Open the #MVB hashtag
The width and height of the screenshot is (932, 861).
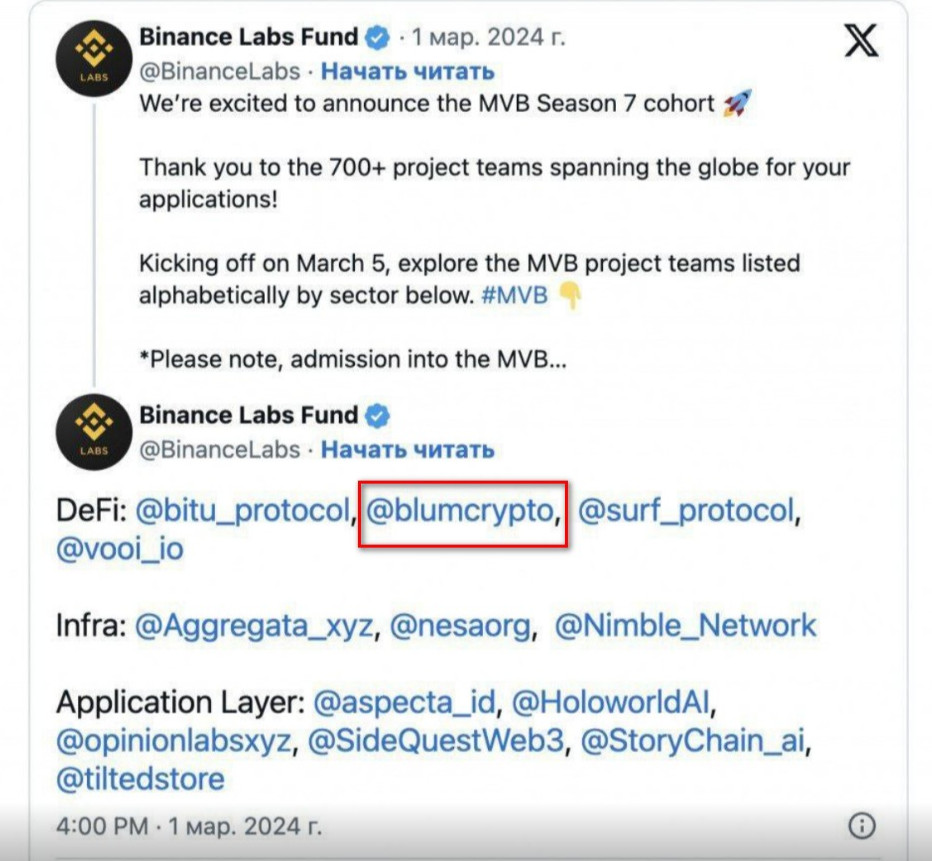pyautogui.click(x=514, y=296)
